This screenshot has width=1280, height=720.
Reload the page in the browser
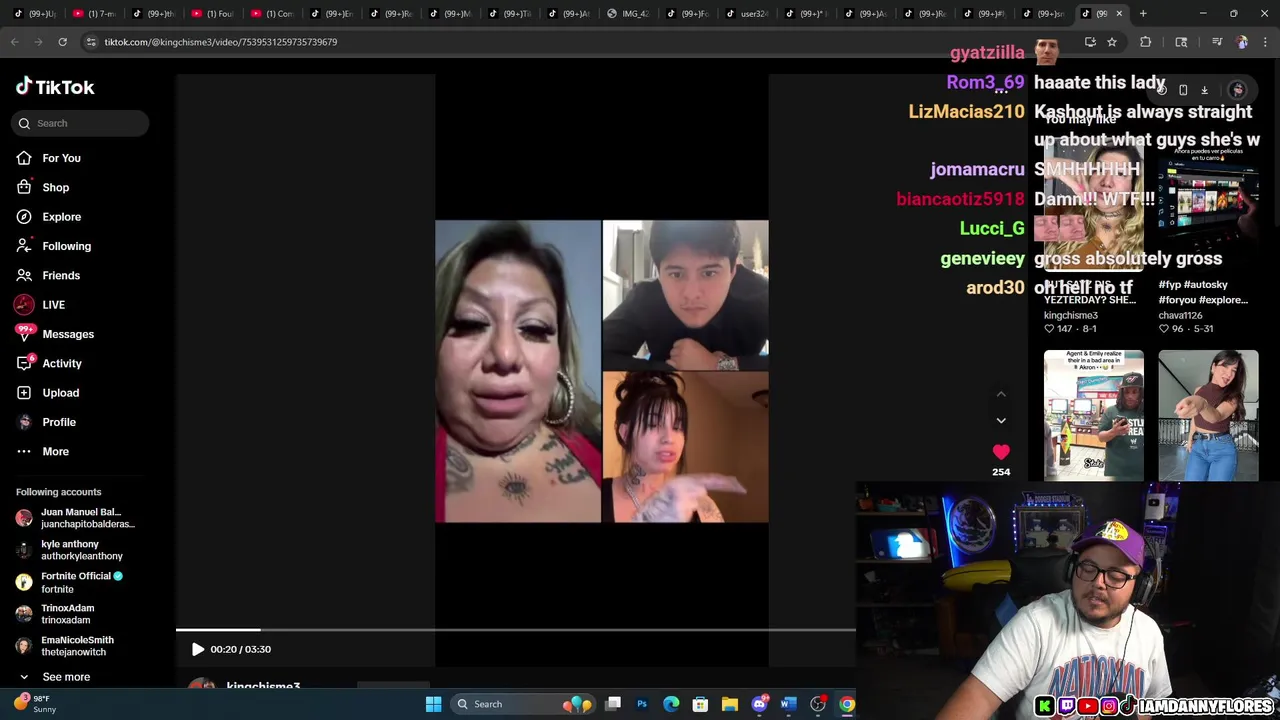click(x=62, y=42)
